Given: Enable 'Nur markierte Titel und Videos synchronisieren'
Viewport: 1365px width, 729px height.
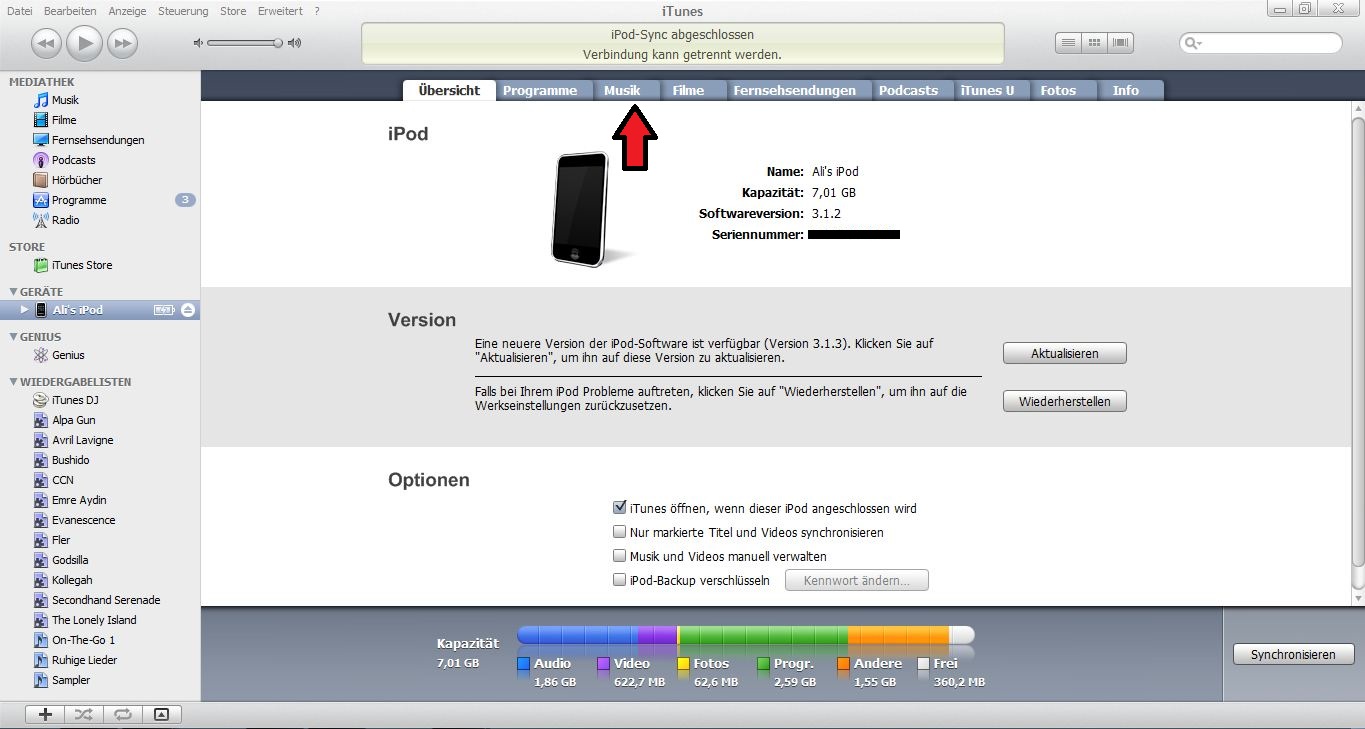Looking at the screenshot, I should [620, 532].
